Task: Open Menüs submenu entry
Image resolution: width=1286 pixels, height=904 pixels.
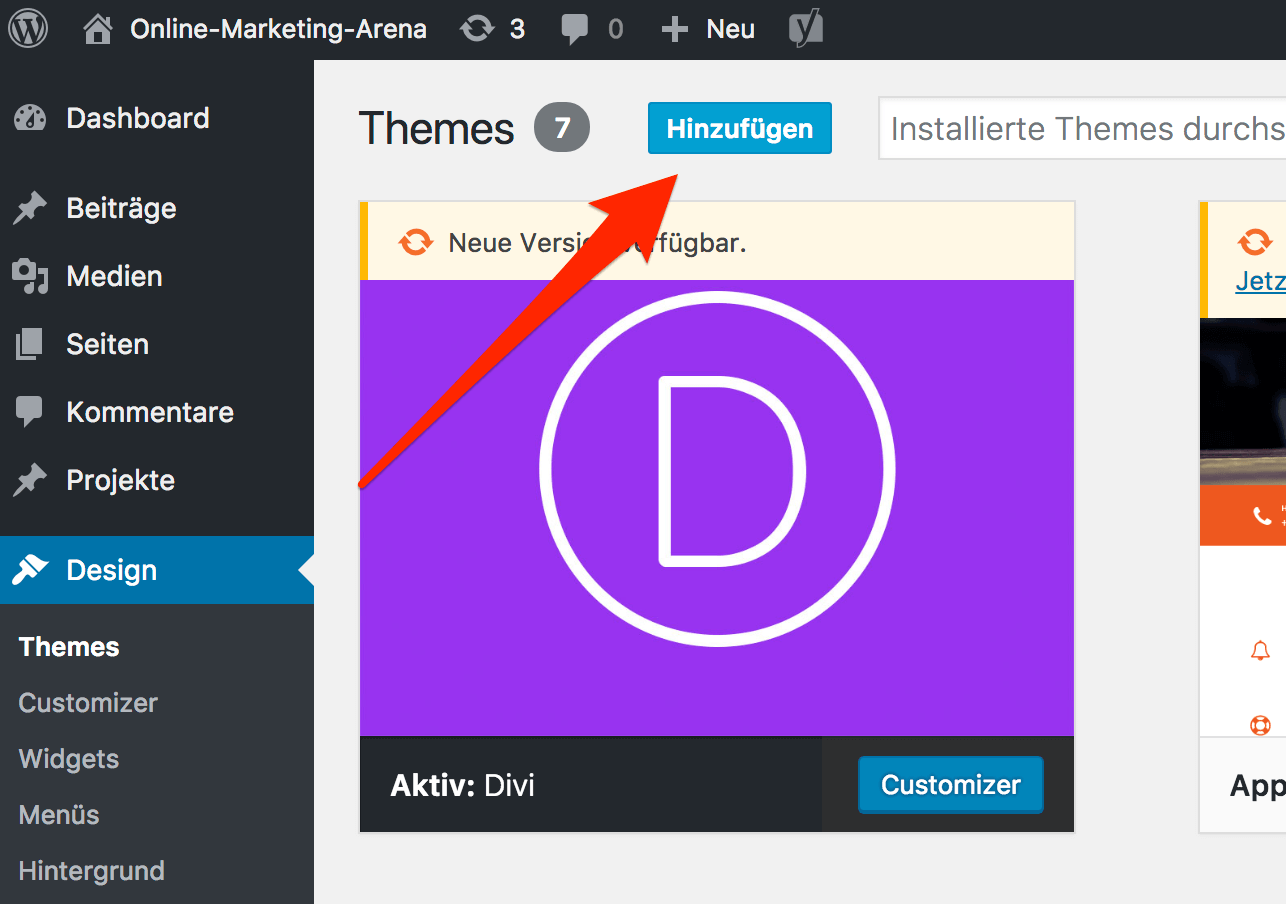Action: tap(59, 815)
